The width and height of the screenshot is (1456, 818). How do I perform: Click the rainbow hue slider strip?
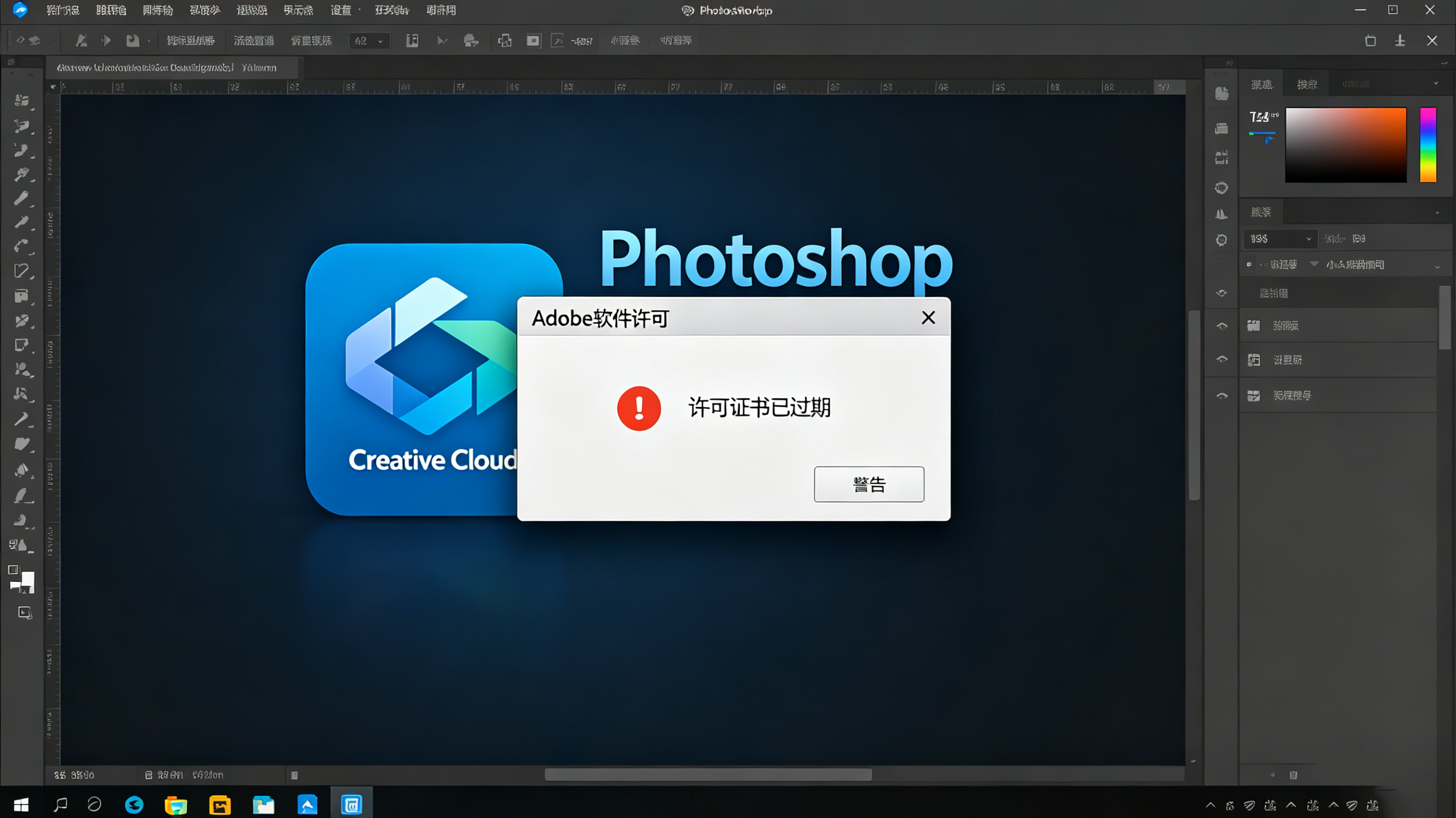(x=1428, y=145)
